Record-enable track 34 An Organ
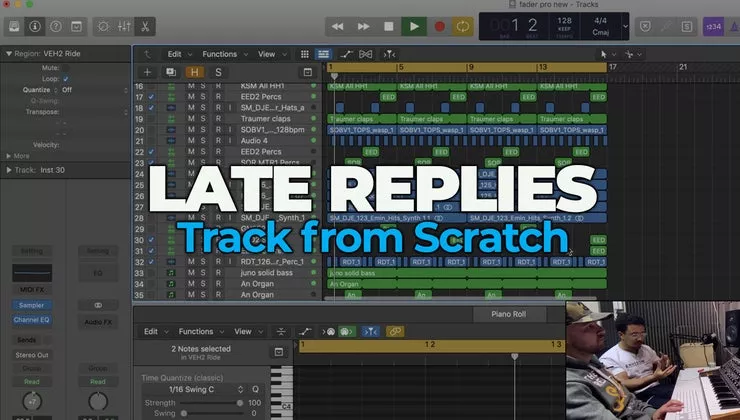740x420 pixels. 218,284
